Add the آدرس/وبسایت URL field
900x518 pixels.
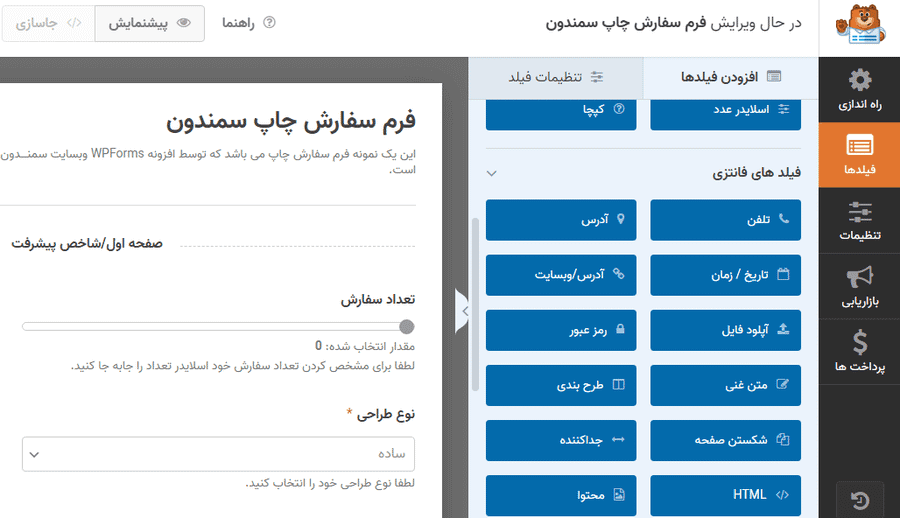(561, 275)
